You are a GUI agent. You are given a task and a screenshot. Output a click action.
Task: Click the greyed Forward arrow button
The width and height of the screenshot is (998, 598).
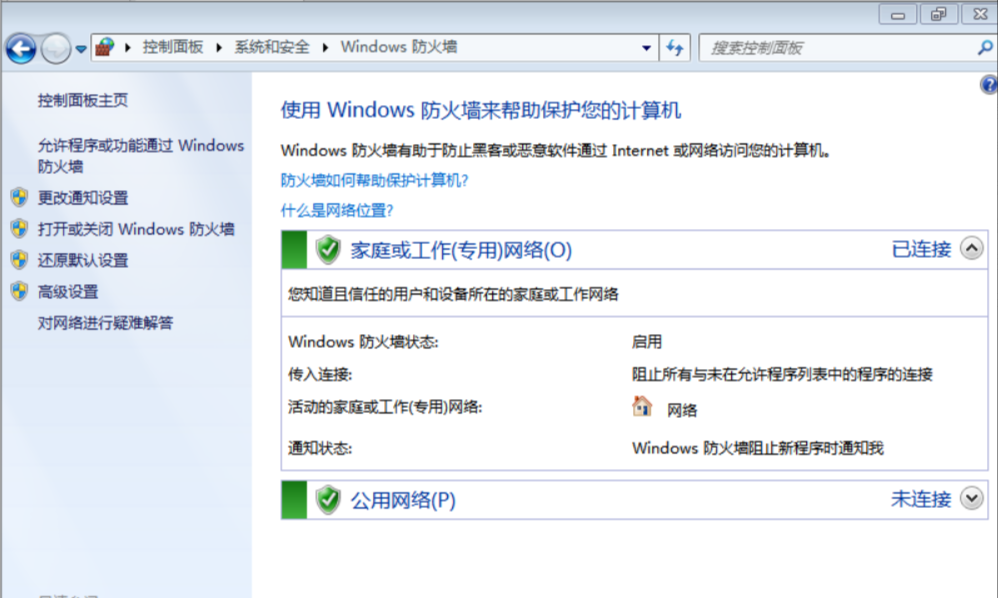coord(55,48)
